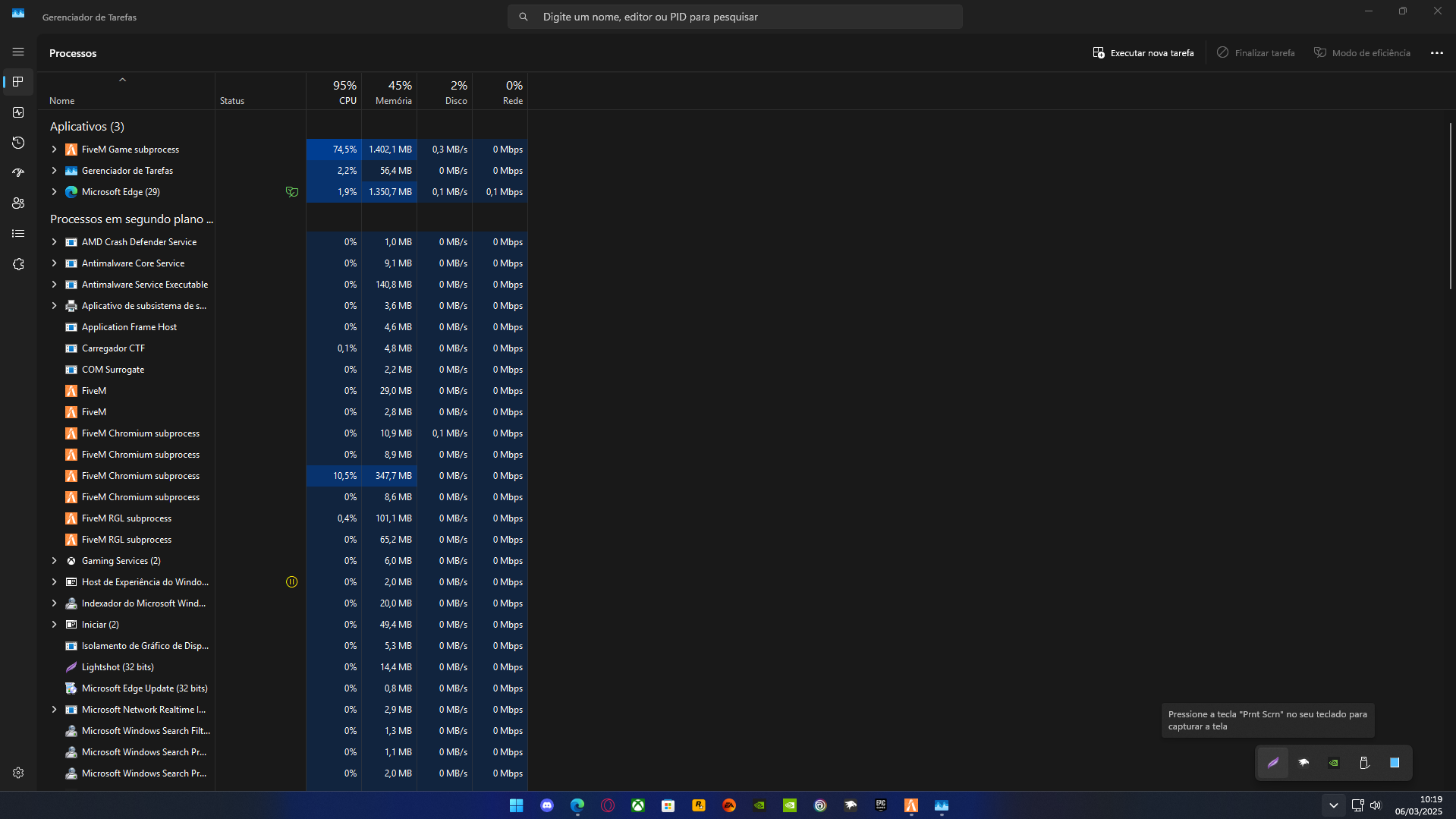Viewport: 1456px width, 819px height.
Task: Open the Desempenho (performance) sidebar icon
Action: [x=18, y=112]
